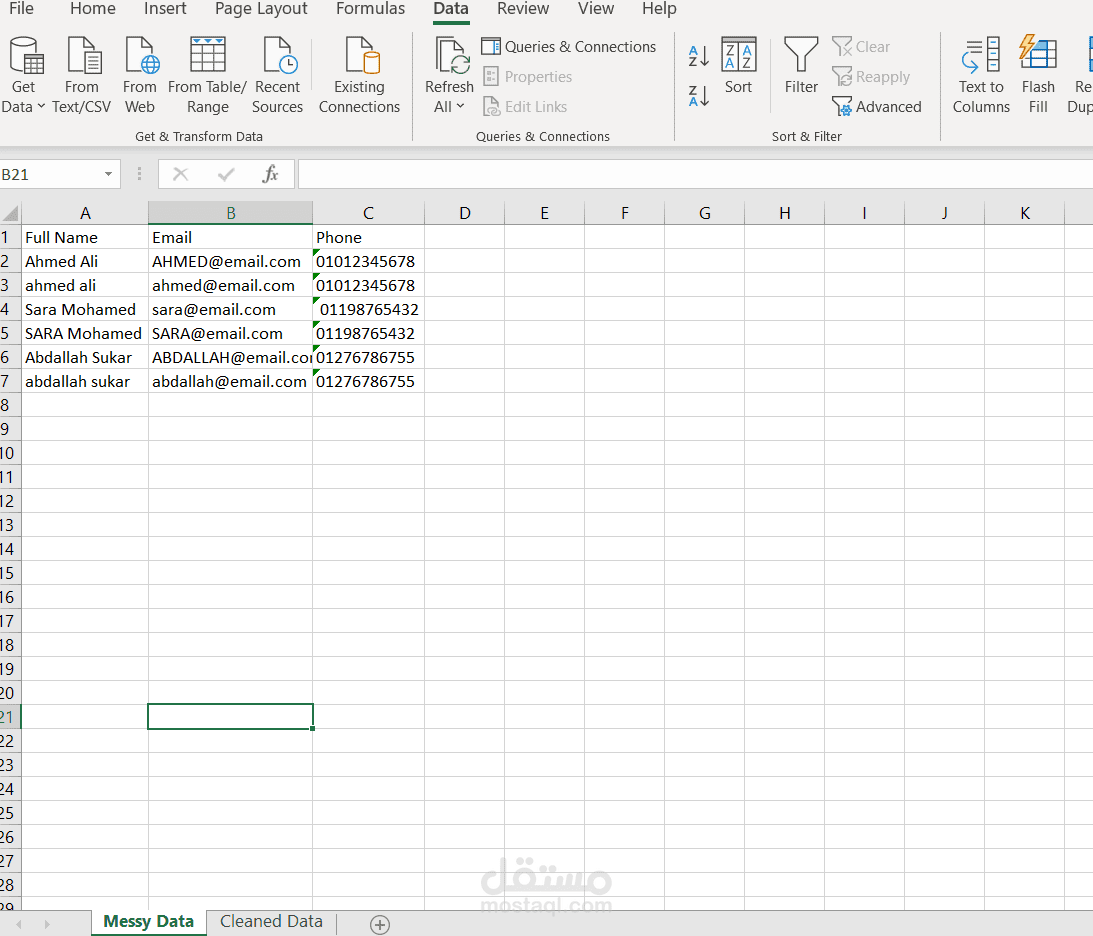Image resolution: width=1093 pixels, height=936 pixels.
Task: Click the new sheet plus button
Action: 379,925
